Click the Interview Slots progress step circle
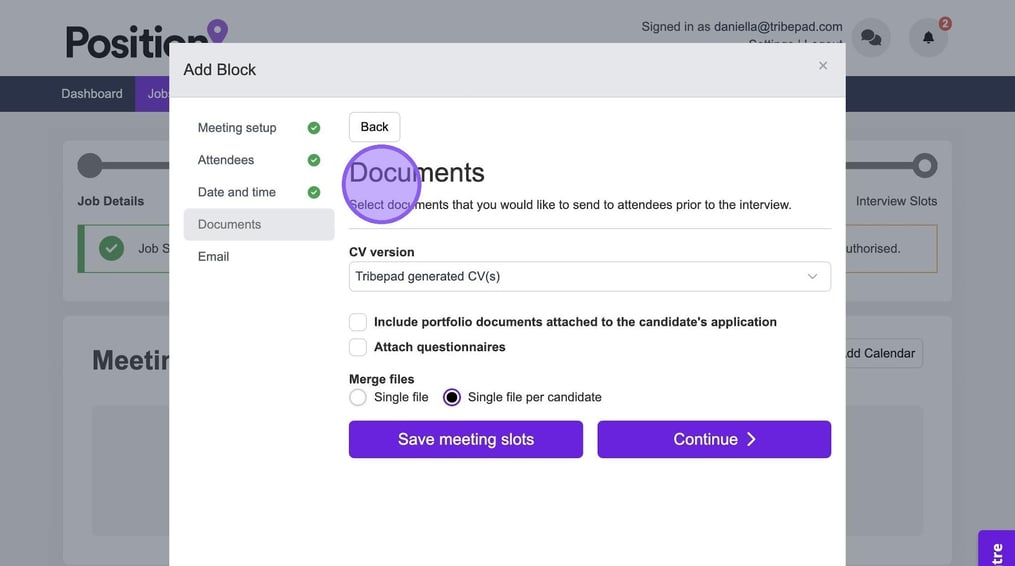Image resolution: width=1015 pixels, height=566 pixels. [925, 165]
